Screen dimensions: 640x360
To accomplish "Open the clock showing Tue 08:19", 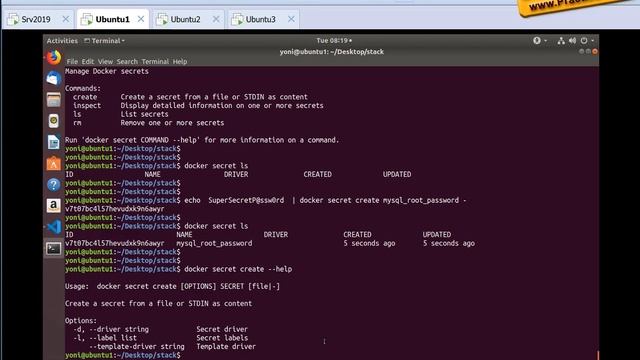I will [x=334, y=40].
